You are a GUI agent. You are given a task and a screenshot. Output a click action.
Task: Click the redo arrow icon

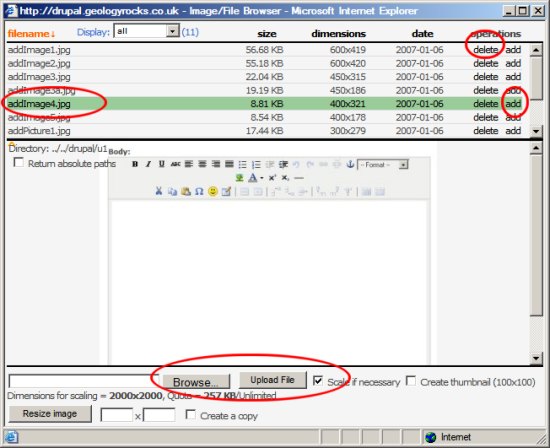point(310,164)
